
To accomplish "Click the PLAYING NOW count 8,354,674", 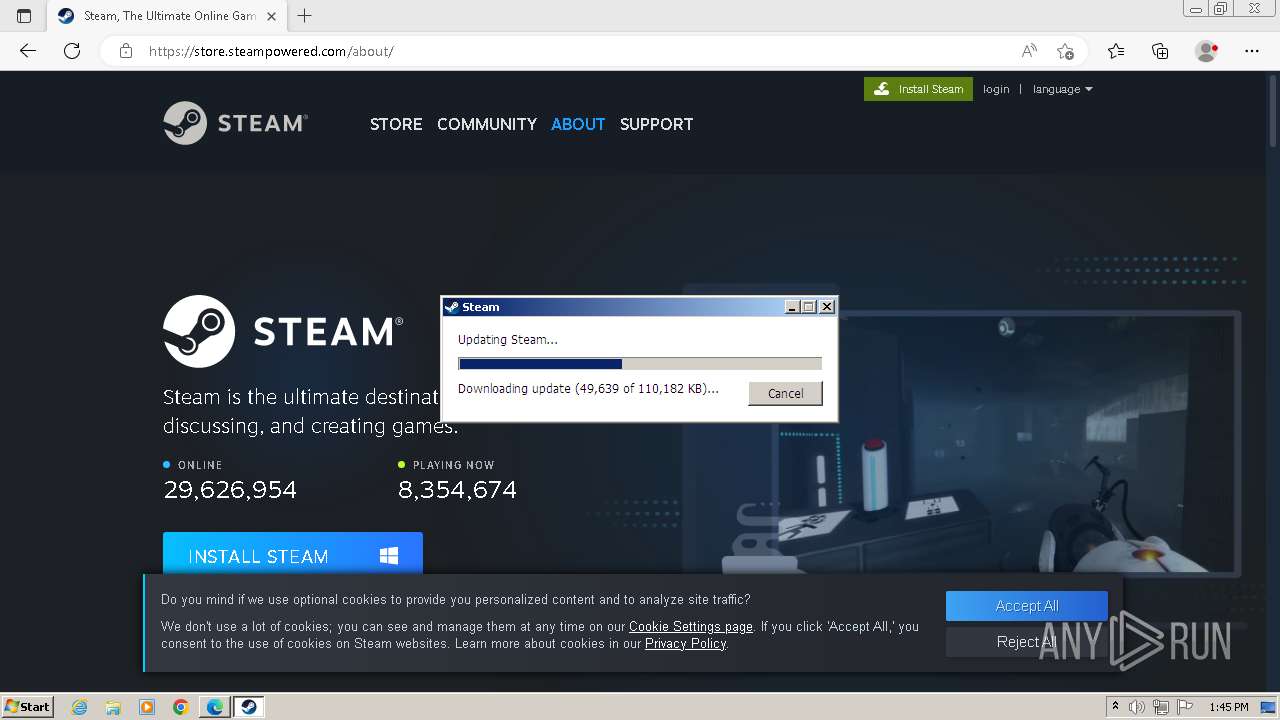I will [457, 490].
